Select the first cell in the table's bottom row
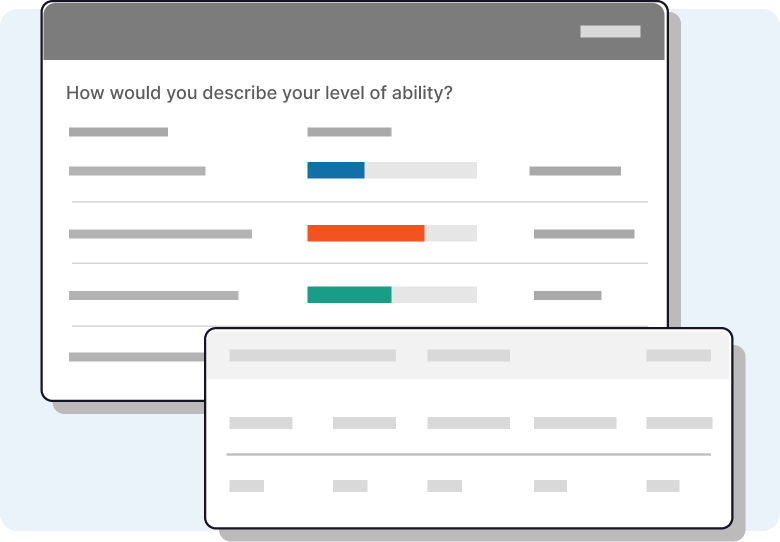Image resolution: width=780 pixels, height=542 pixels. (247, 486)
